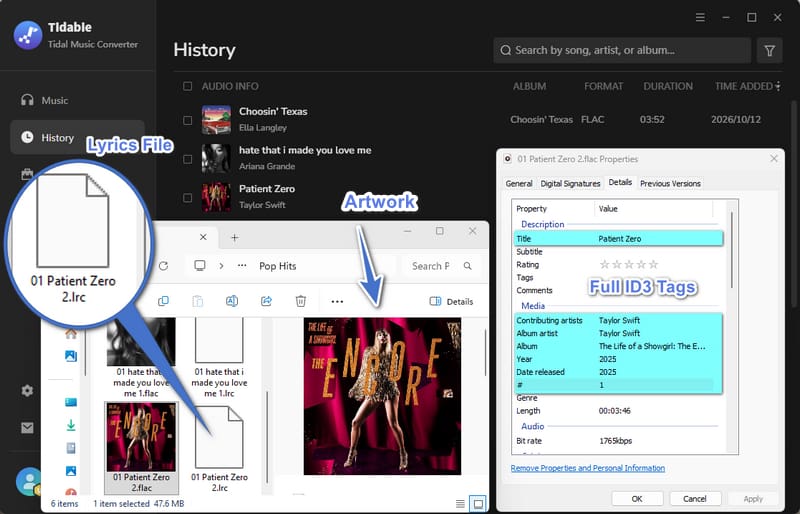Open the Tidable hamburger menu

[700, 17]
